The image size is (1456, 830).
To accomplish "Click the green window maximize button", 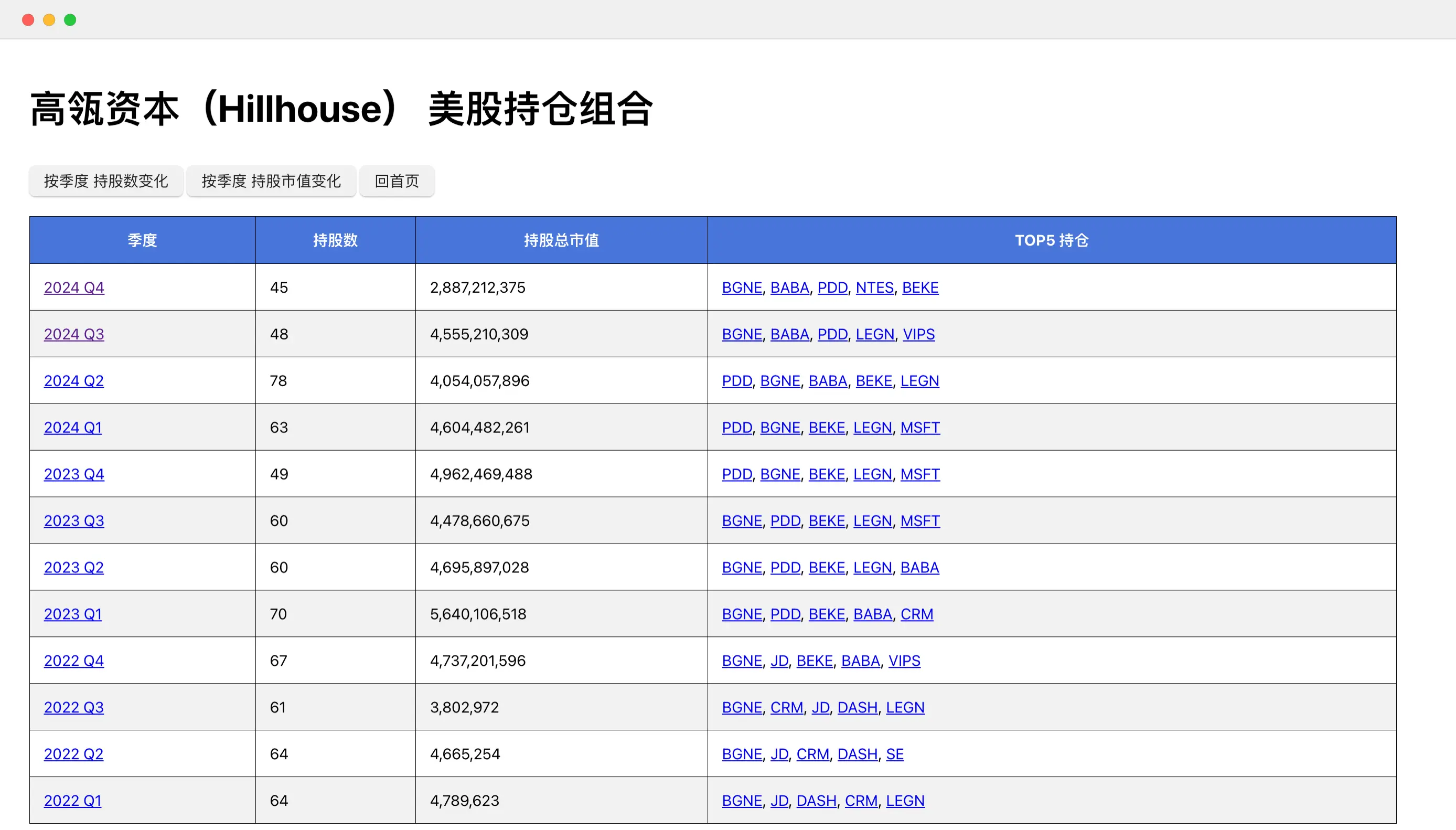I will coord(70,20).
